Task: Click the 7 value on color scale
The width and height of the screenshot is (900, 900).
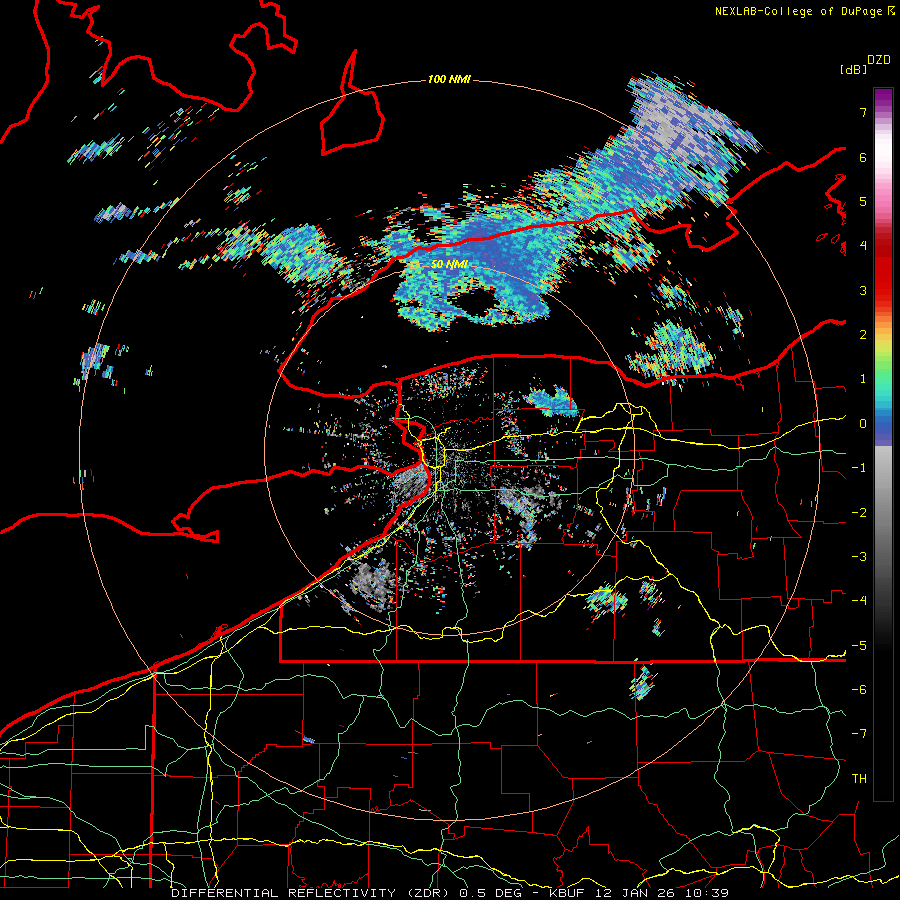Action: (863, 112)
